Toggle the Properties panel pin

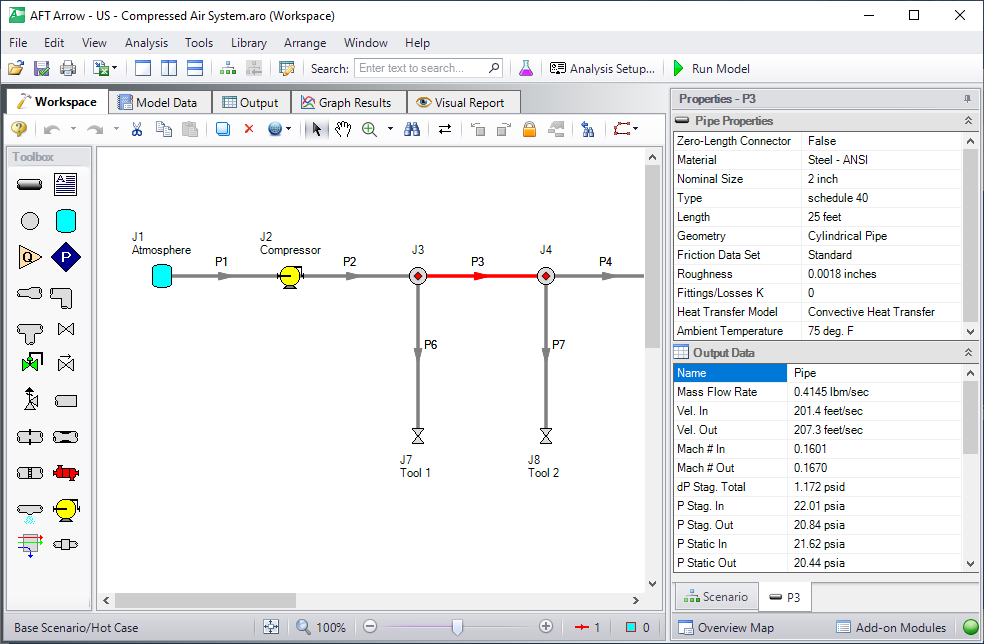[x=968, y=99]
